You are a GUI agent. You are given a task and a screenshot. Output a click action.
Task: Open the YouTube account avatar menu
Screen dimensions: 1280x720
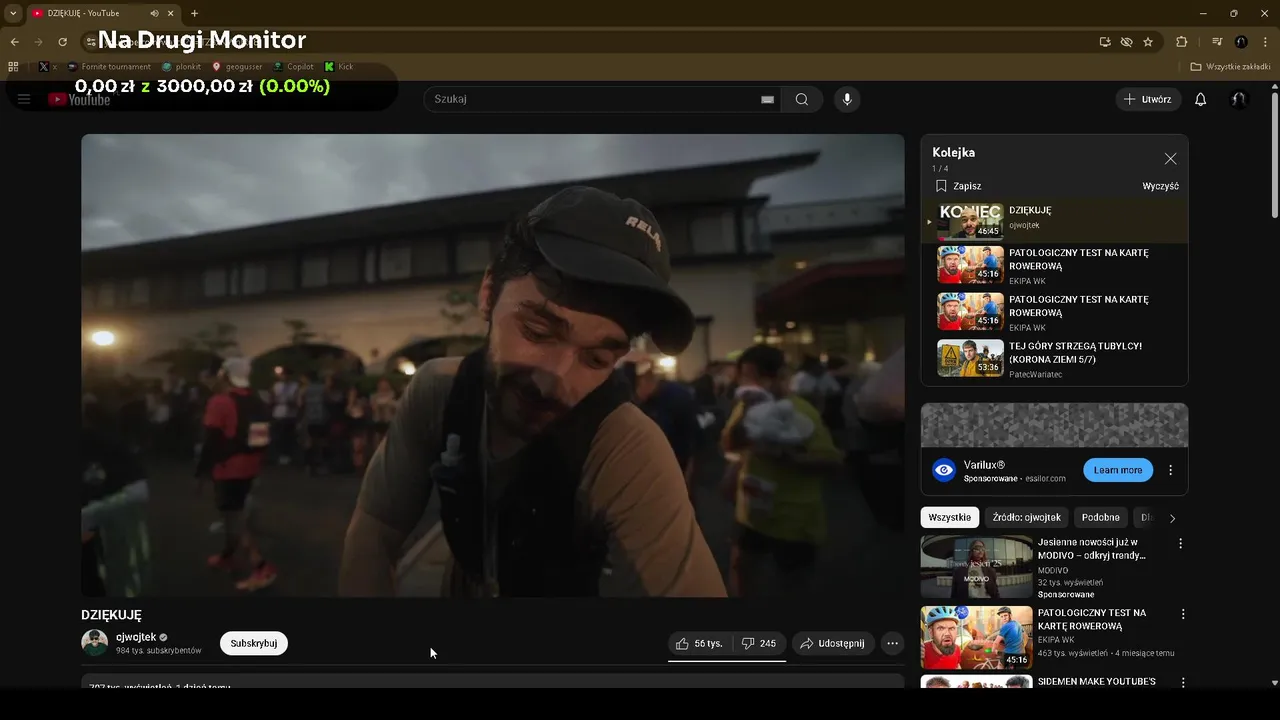pos(1239,99)
